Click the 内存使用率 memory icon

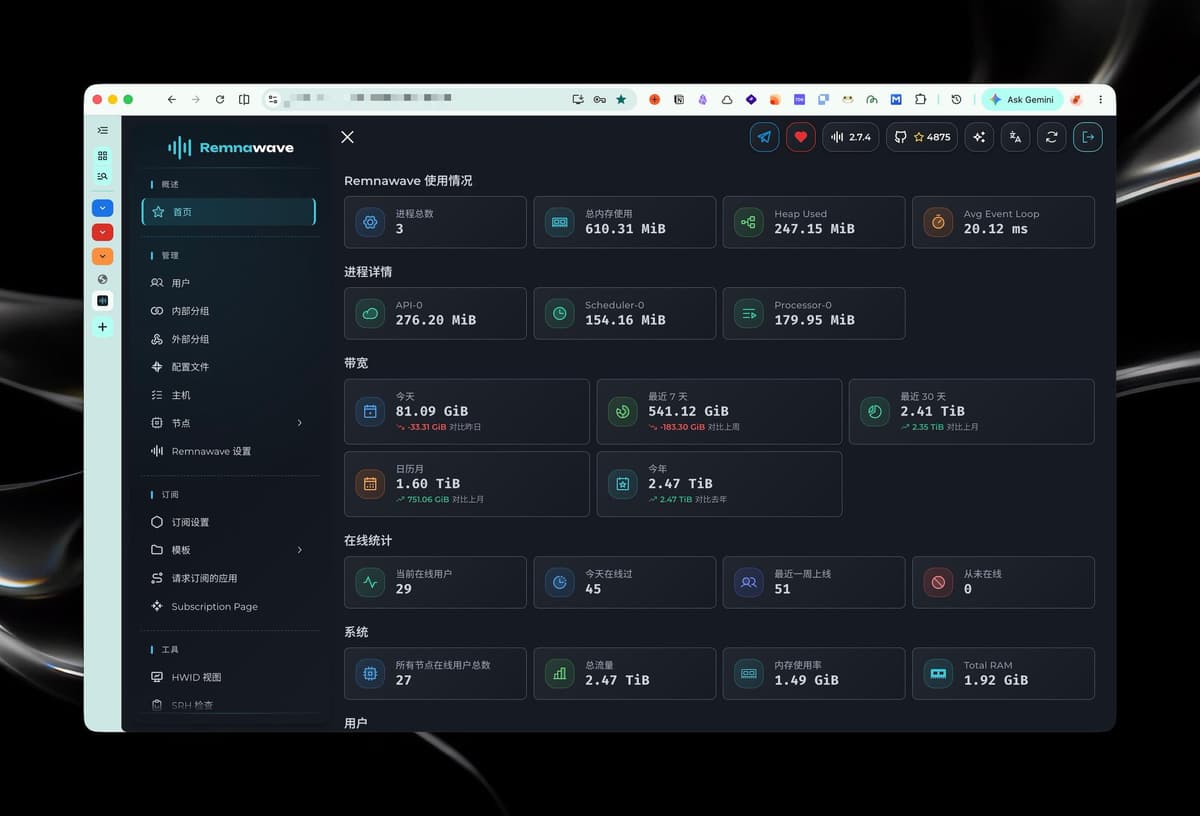749,673
